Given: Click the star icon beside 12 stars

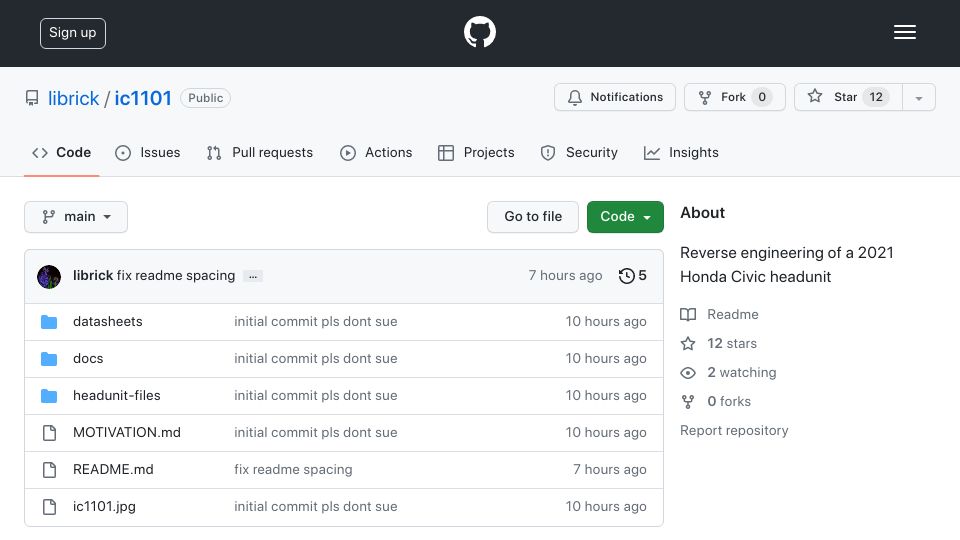Looking at the screenshot, I should pyautogui.click(x=688, y=343).
